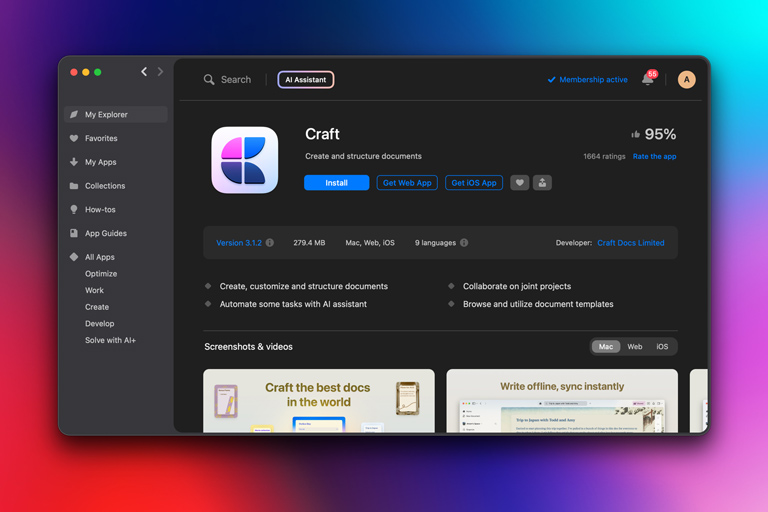Open 'Craft the best docs' screenshot
The height and width of the screenshot is (512, 768).
[x=319, y=401]
